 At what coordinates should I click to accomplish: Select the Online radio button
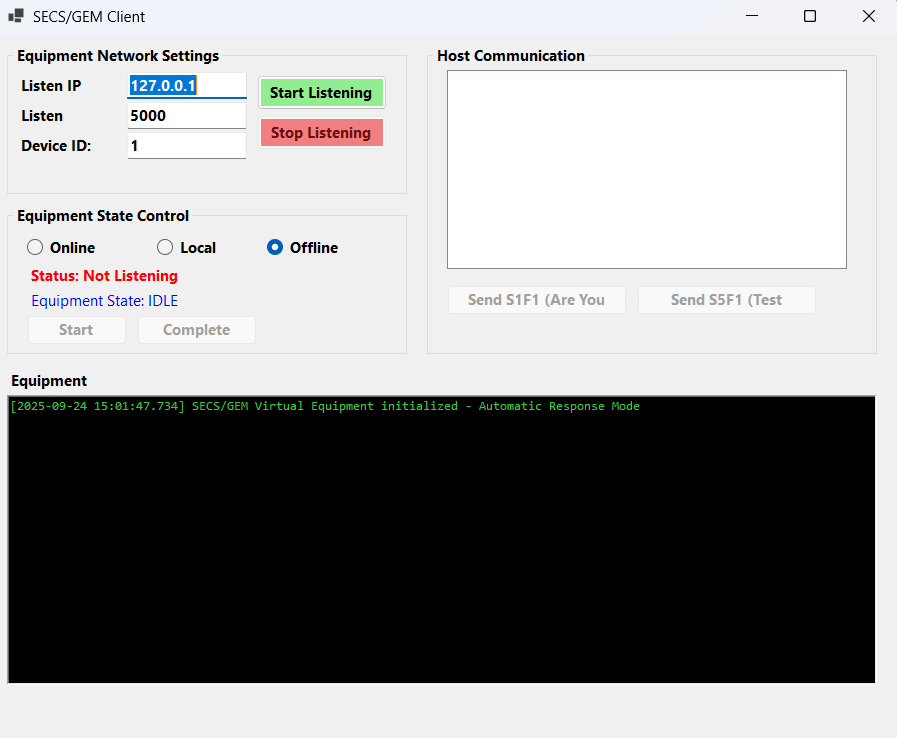click(36, 248)
